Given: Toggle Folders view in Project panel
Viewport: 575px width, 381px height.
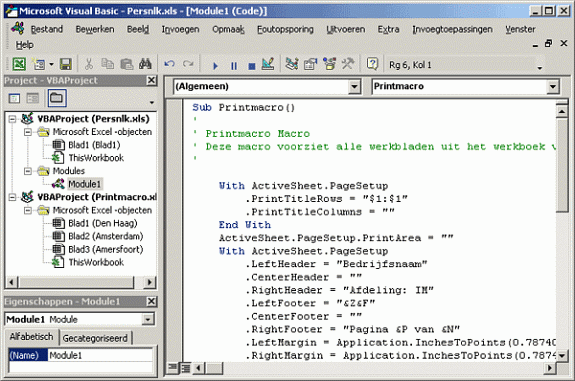Looking at the screenshot, I should pyautogui.click(x=57, y=98).
